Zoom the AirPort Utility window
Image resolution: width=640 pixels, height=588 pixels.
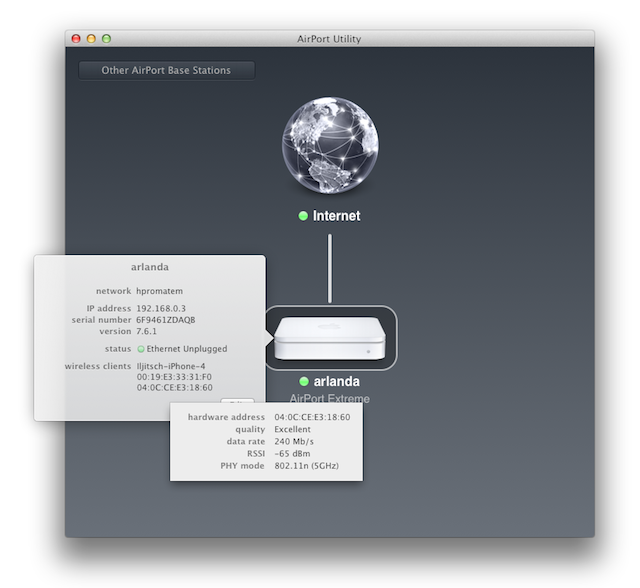(107, 39)
